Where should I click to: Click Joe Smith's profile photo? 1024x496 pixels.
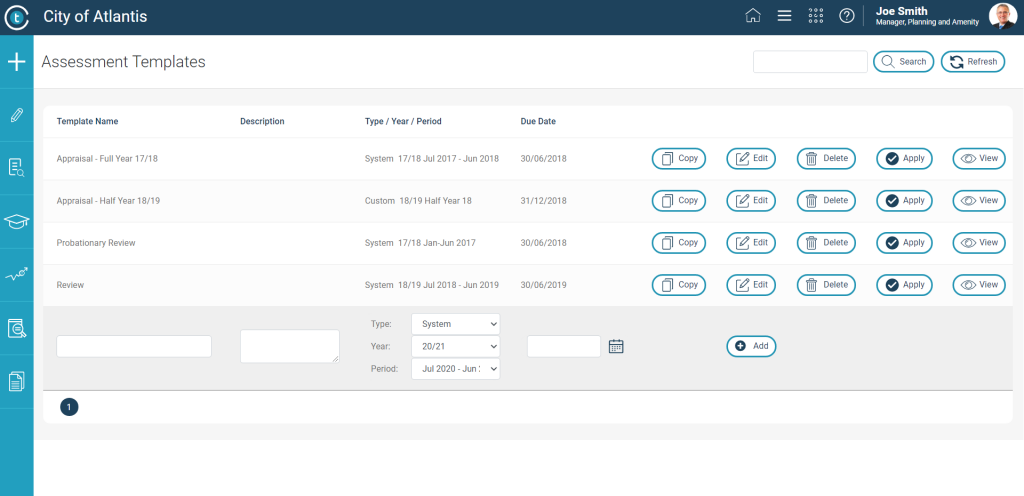click(x=1002, y=16)
